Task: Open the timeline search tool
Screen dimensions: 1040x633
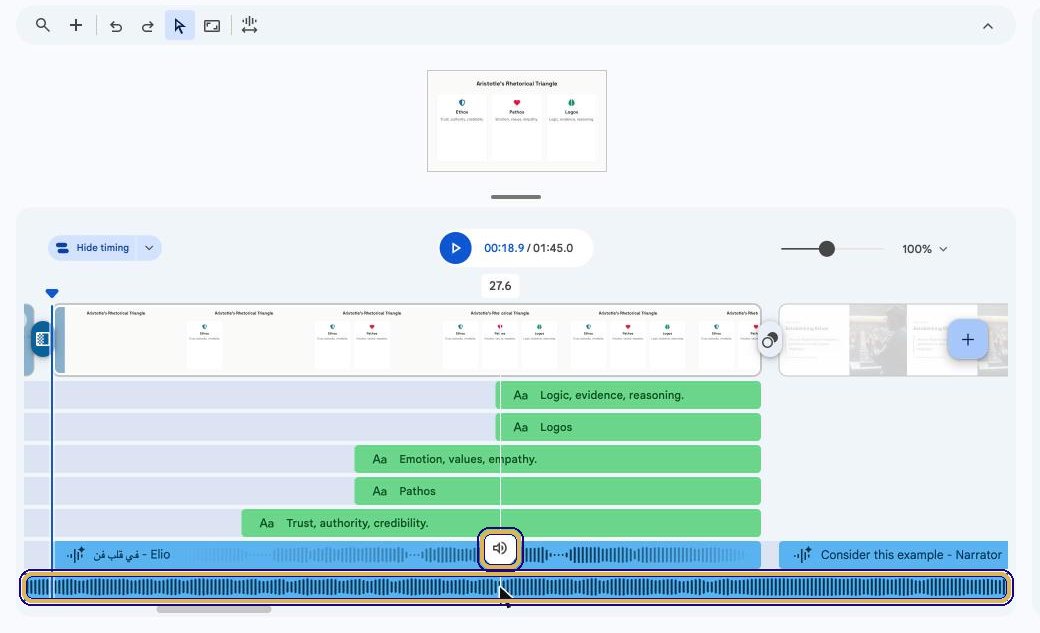Action: click(42, 26)
